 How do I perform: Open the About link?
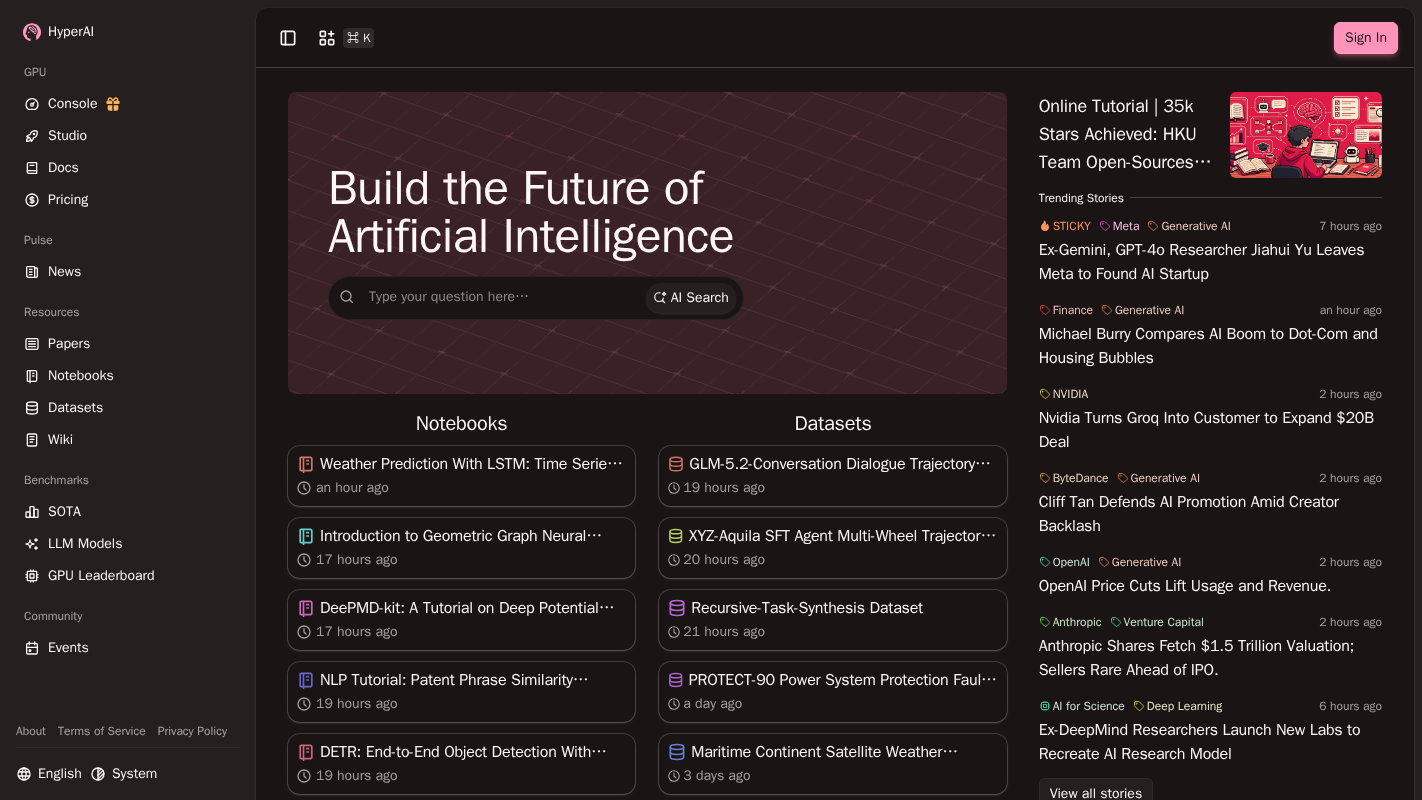31,731
